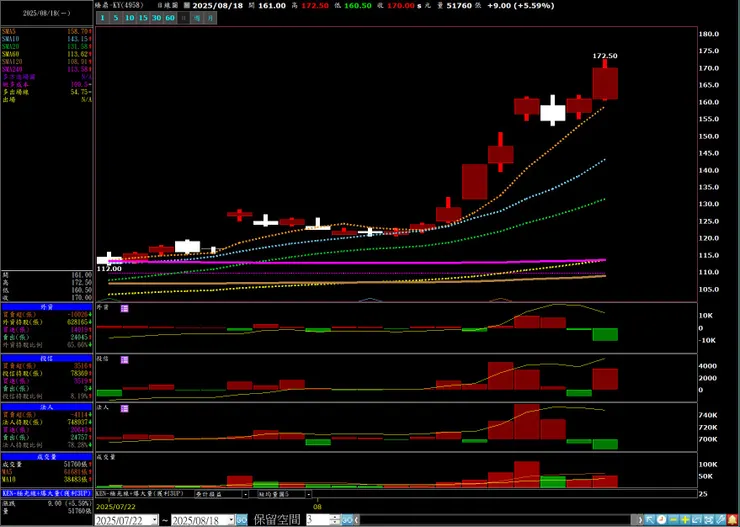Select the weekly (週) timeframe button
The height and width of the screenshot is (527, 740).
click(x=197, y=18)
